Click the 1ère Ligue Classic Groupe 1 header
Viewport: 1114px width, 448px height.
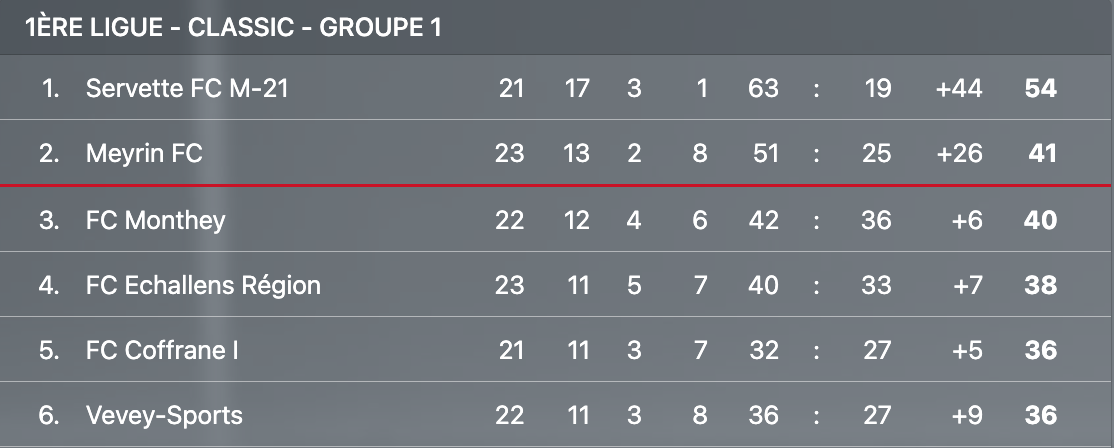point(233,28)
